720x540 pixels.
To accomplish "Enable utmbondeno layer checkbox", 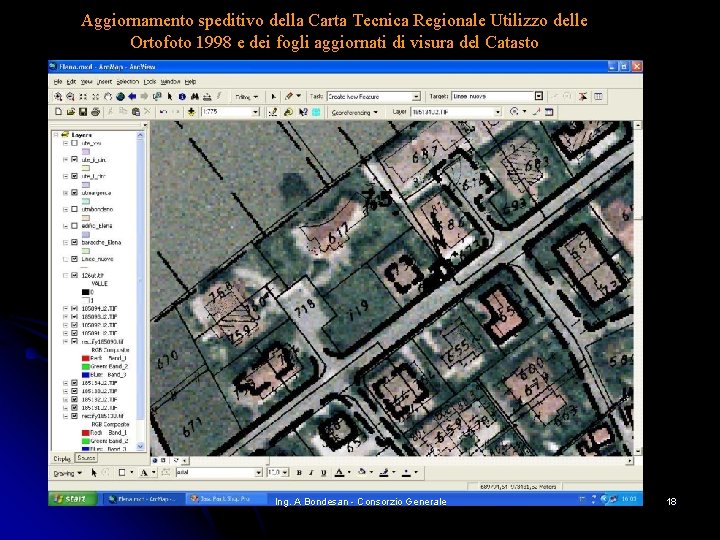I will tap(74, 209).
